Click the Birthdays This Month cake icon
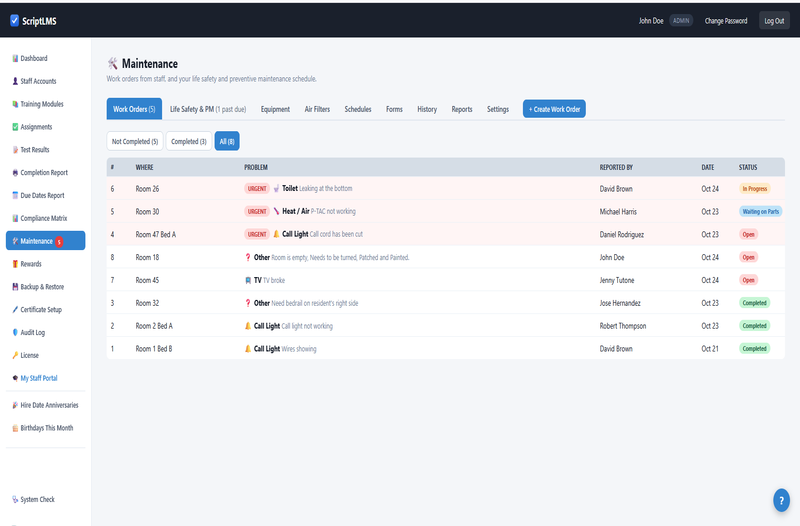 pos(15,428)
